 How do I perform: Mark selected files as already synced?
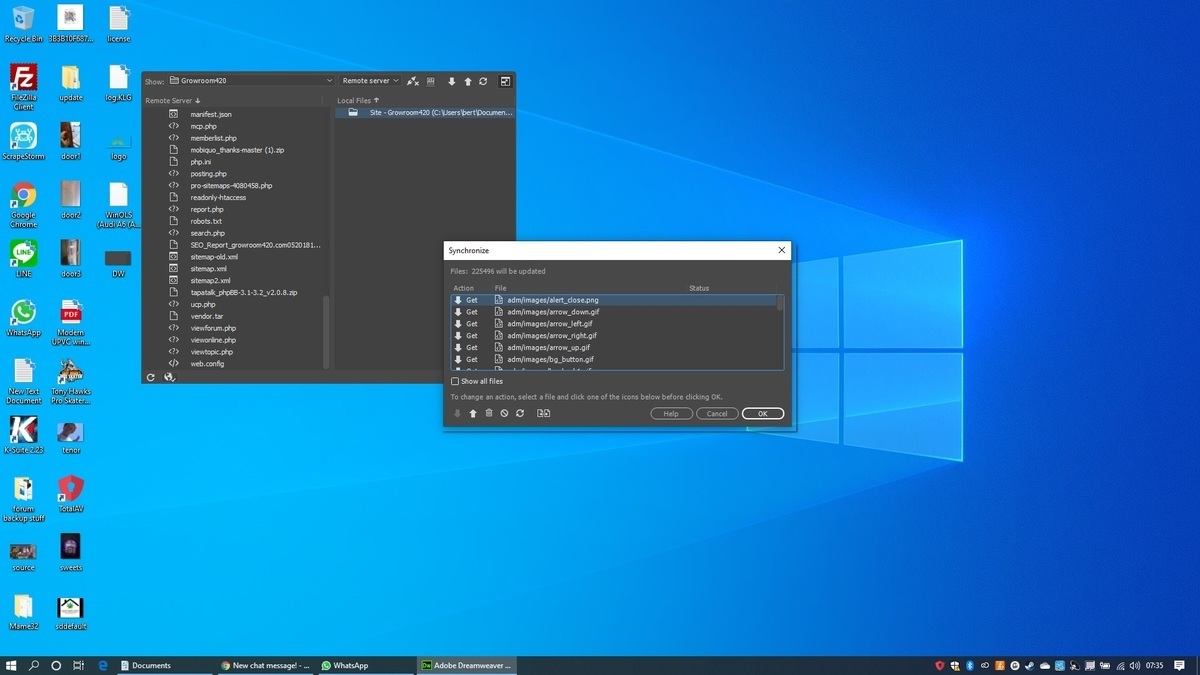520,413
